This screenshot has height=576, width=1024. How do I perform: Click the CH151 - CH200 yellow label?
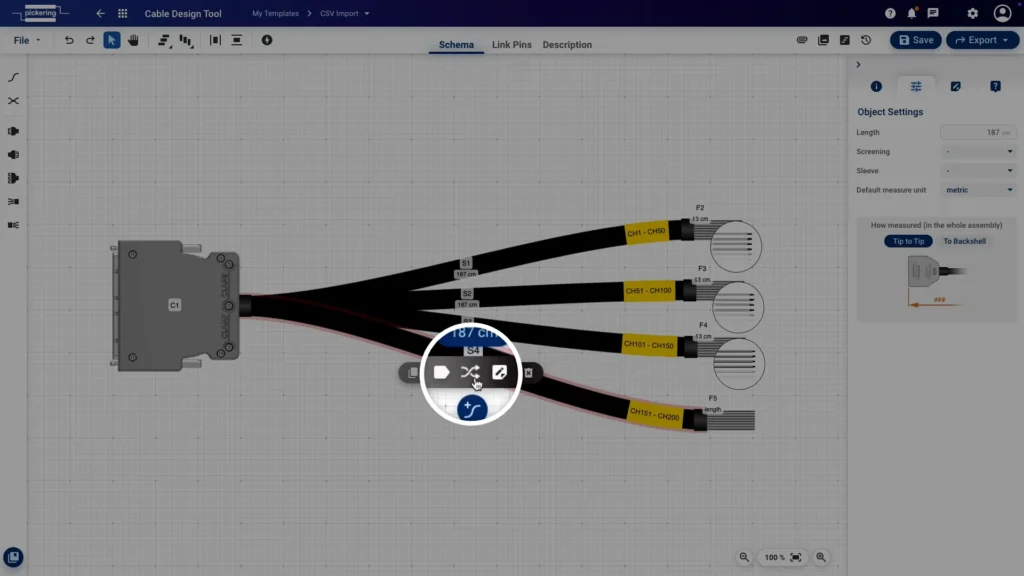[x=654, y=415]
